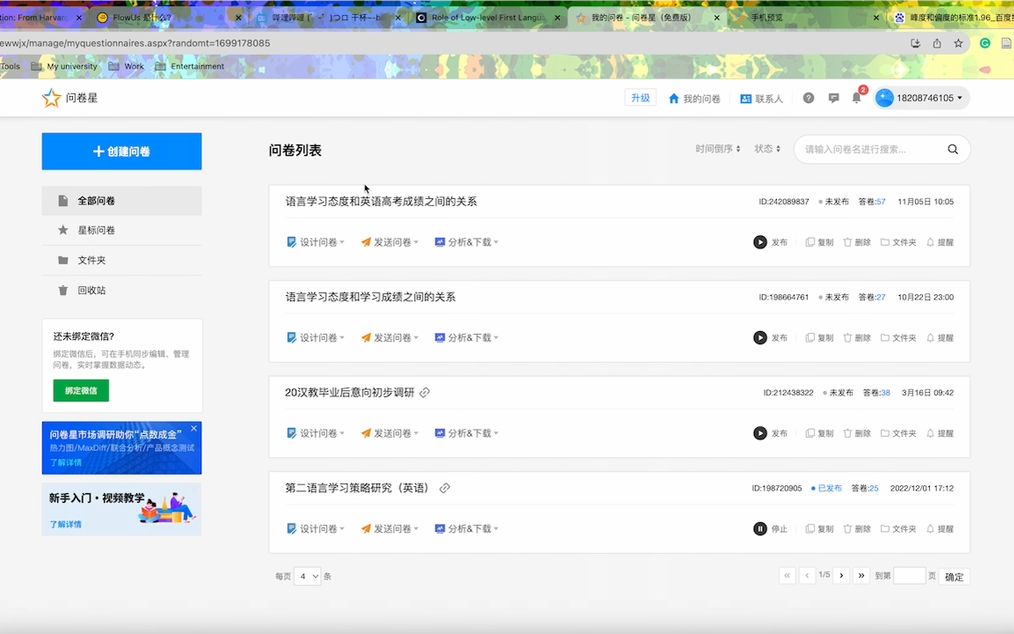
Task: Click the notification bell with red badge
Action: [x=856, y=97]
